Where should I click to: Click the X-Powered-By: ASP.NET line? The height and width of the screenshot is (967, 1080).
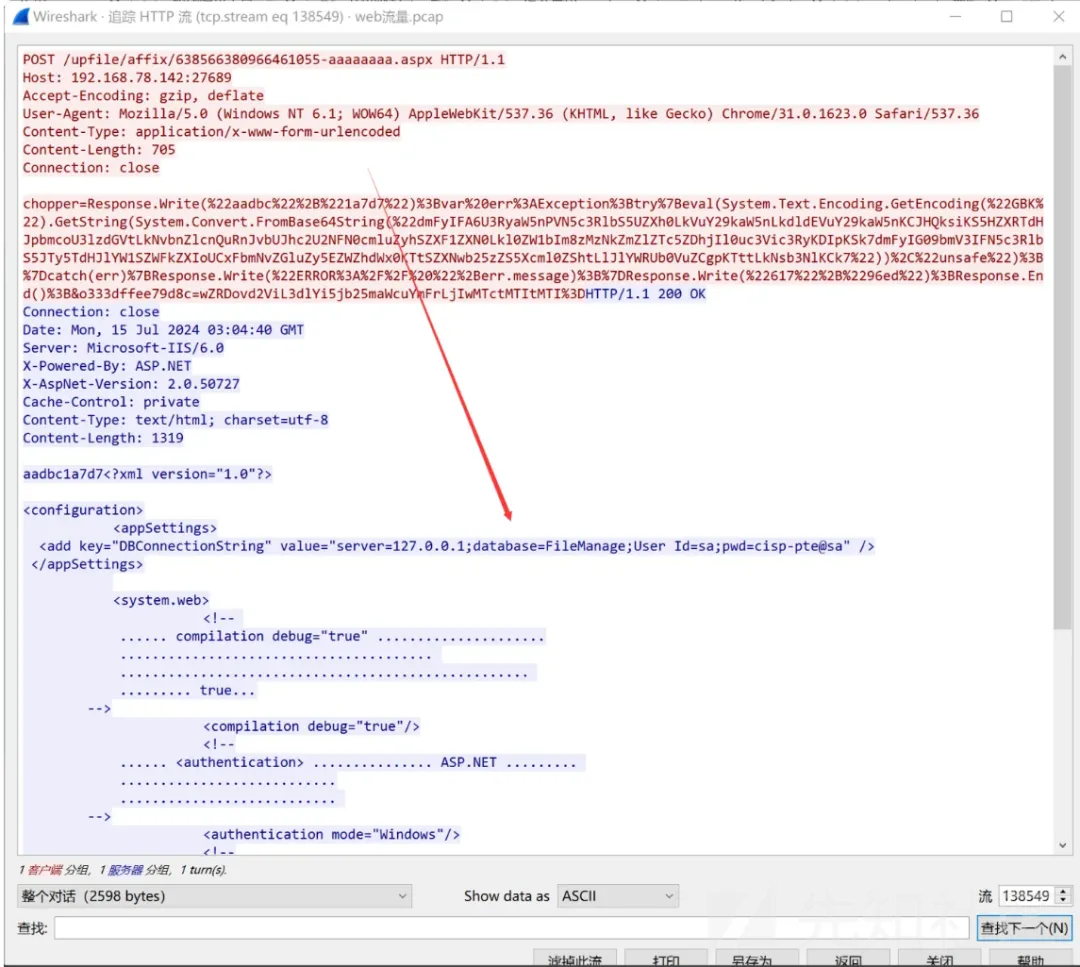107,366
